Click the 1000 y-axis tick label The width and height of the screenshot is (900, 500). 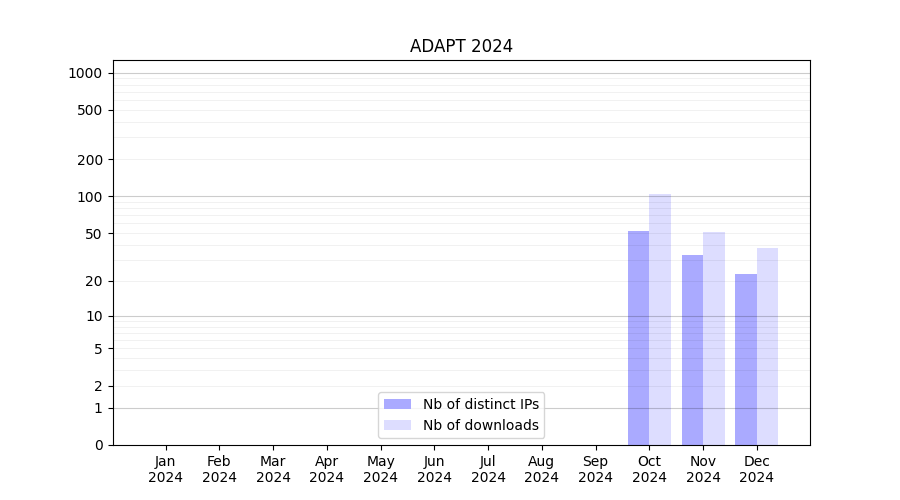coord(85,73)
